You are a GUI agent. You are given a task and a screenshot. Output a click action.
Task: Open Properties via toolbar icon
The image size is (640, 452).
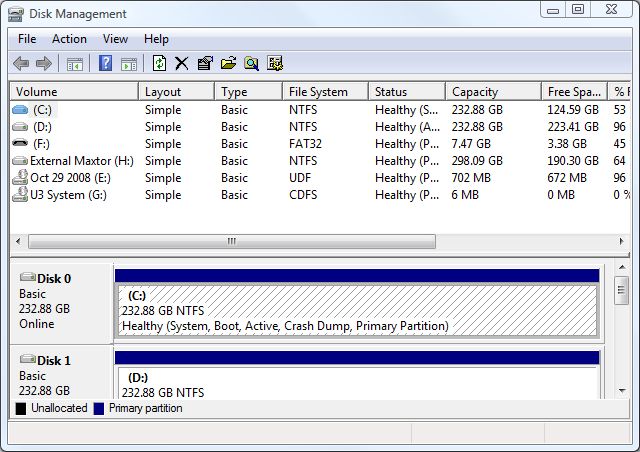click(205, 64)
